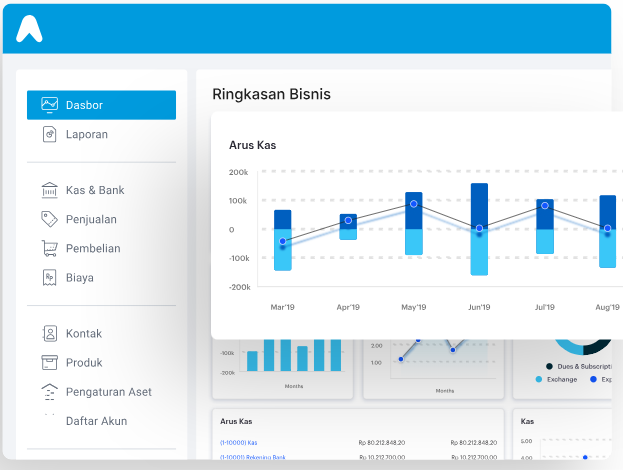Open the Pembelian shopping cart icon
The width and height of the screenshot is (623, 470).
click(50, 248)
